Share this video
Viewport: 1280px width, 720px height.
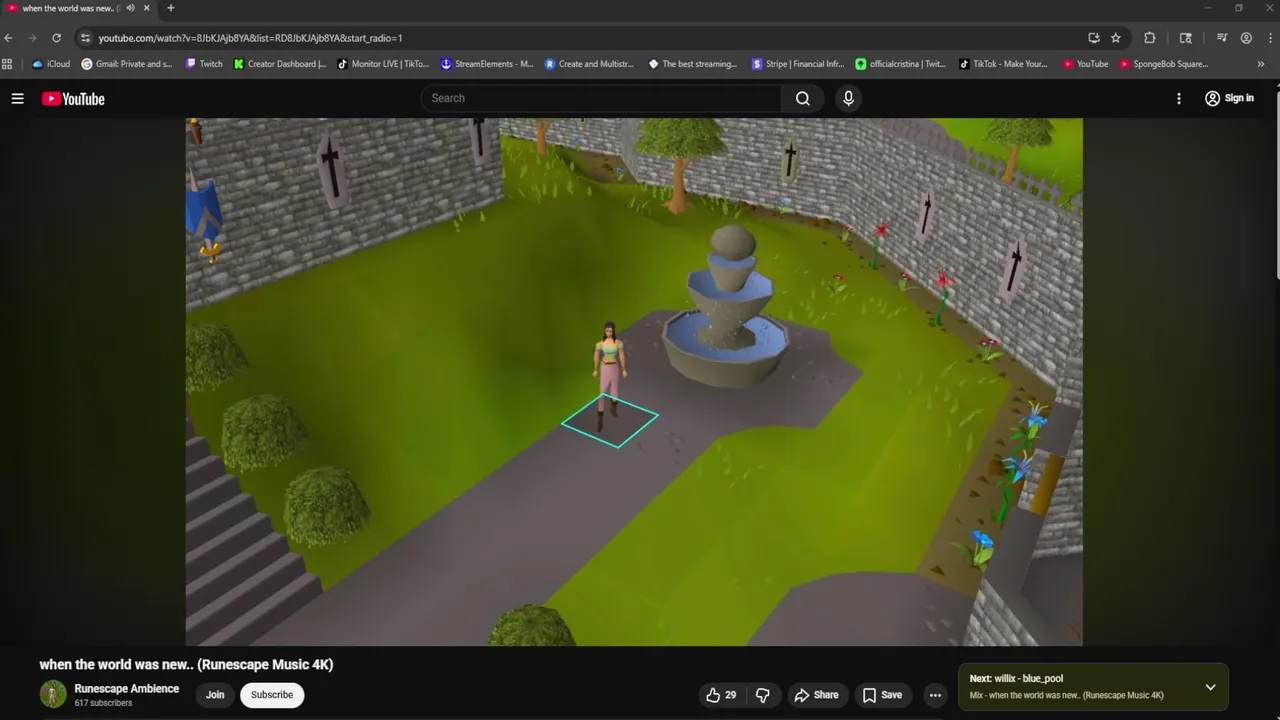click(x=816, y=695)
